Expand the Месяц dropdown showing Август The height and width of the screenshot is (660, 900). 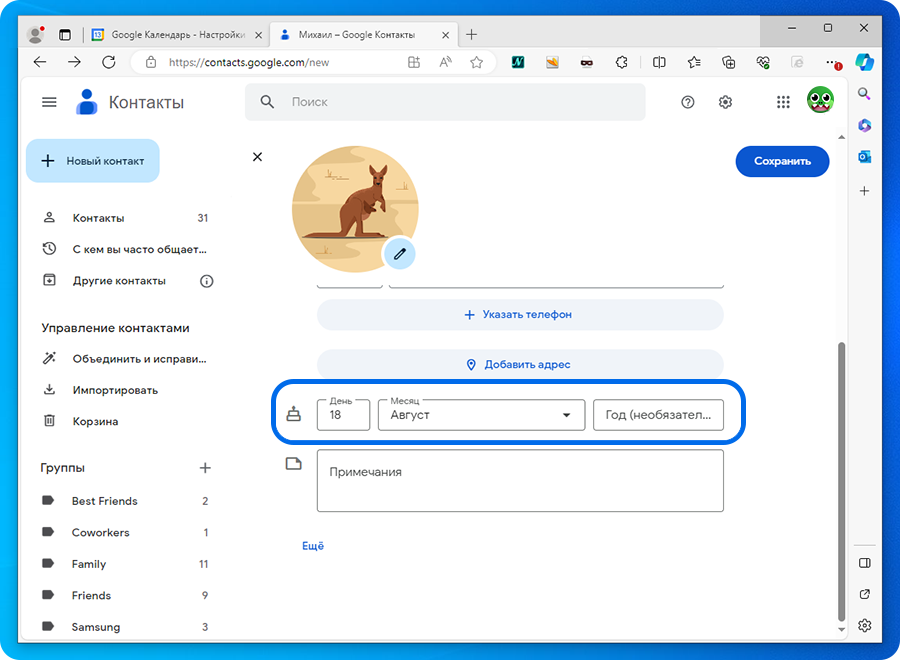481,415
